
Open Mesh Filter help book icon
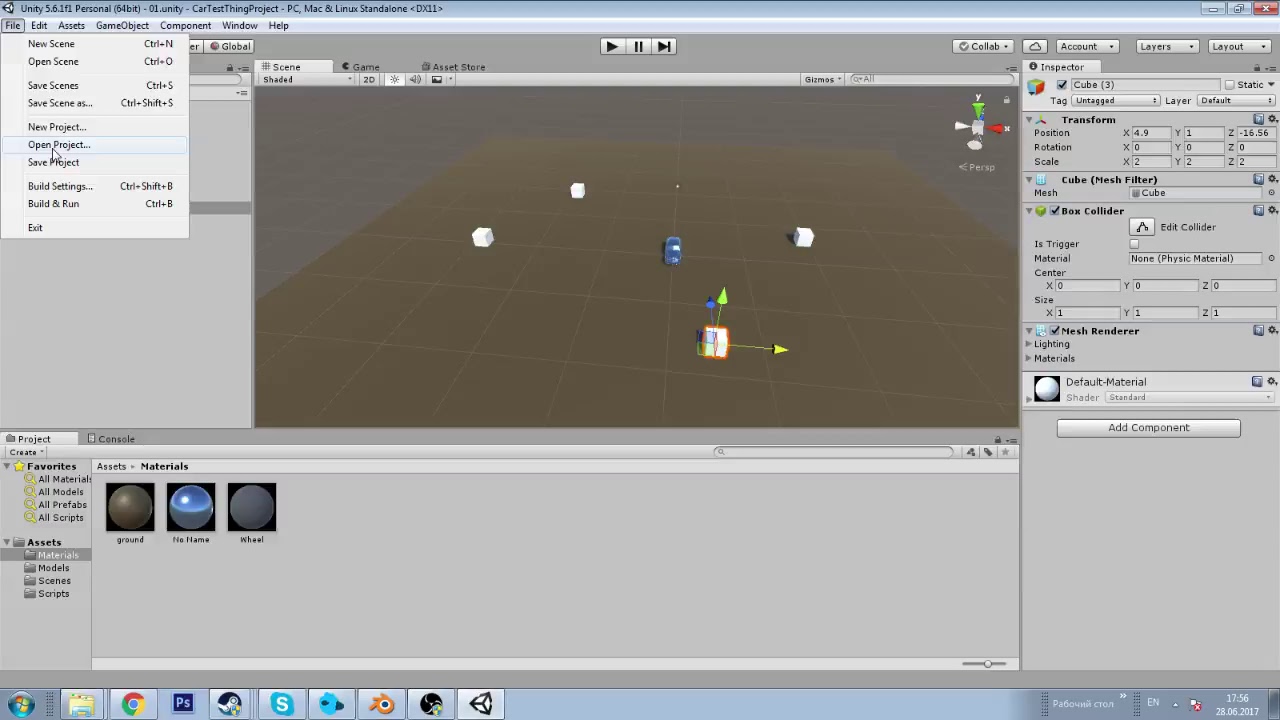tap(1259, 179)
